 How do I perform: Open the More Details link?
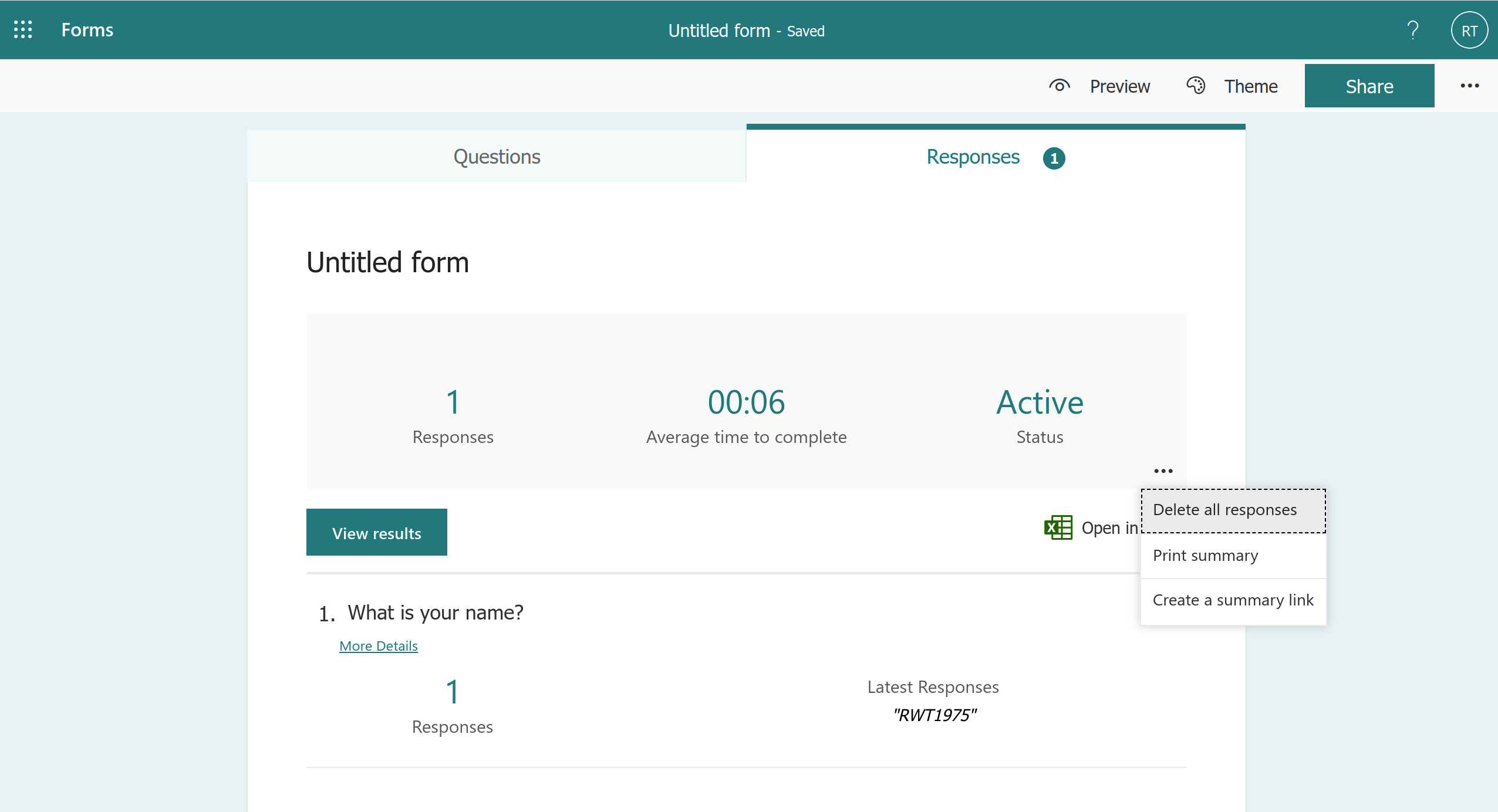pos(378,646)
